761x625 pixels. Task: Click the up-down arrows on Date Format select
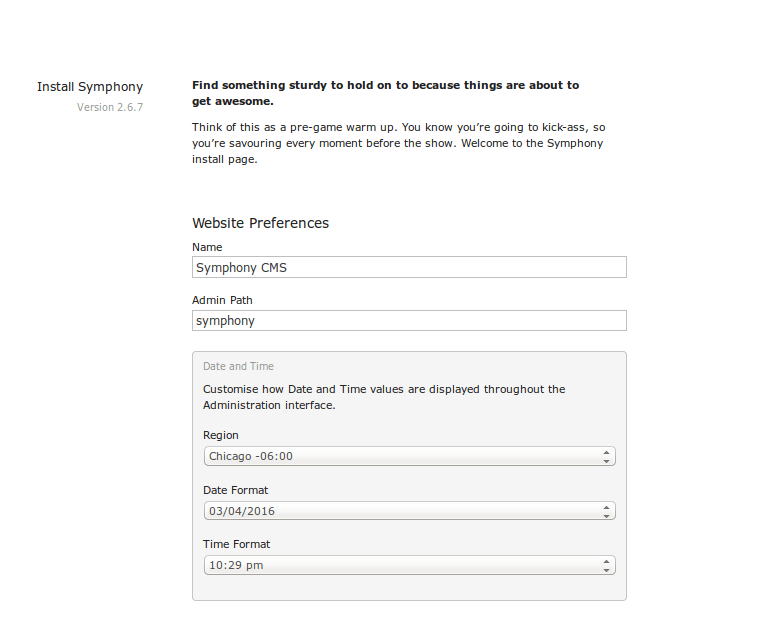point(607,511)
